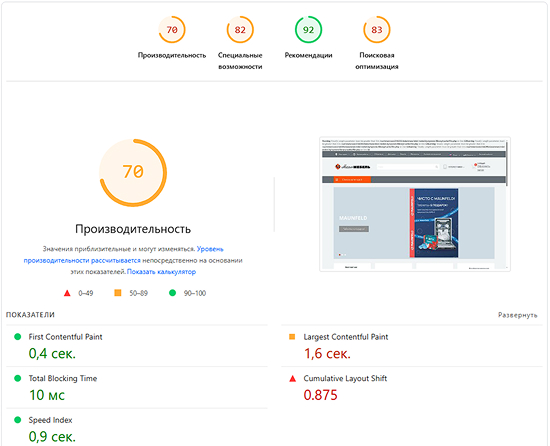Image resolution: width=550 pixels, height=446 pixels.
Task: Select the First Contentful Paint metric label
Action: pyautogui.click(x=65, y=337)
